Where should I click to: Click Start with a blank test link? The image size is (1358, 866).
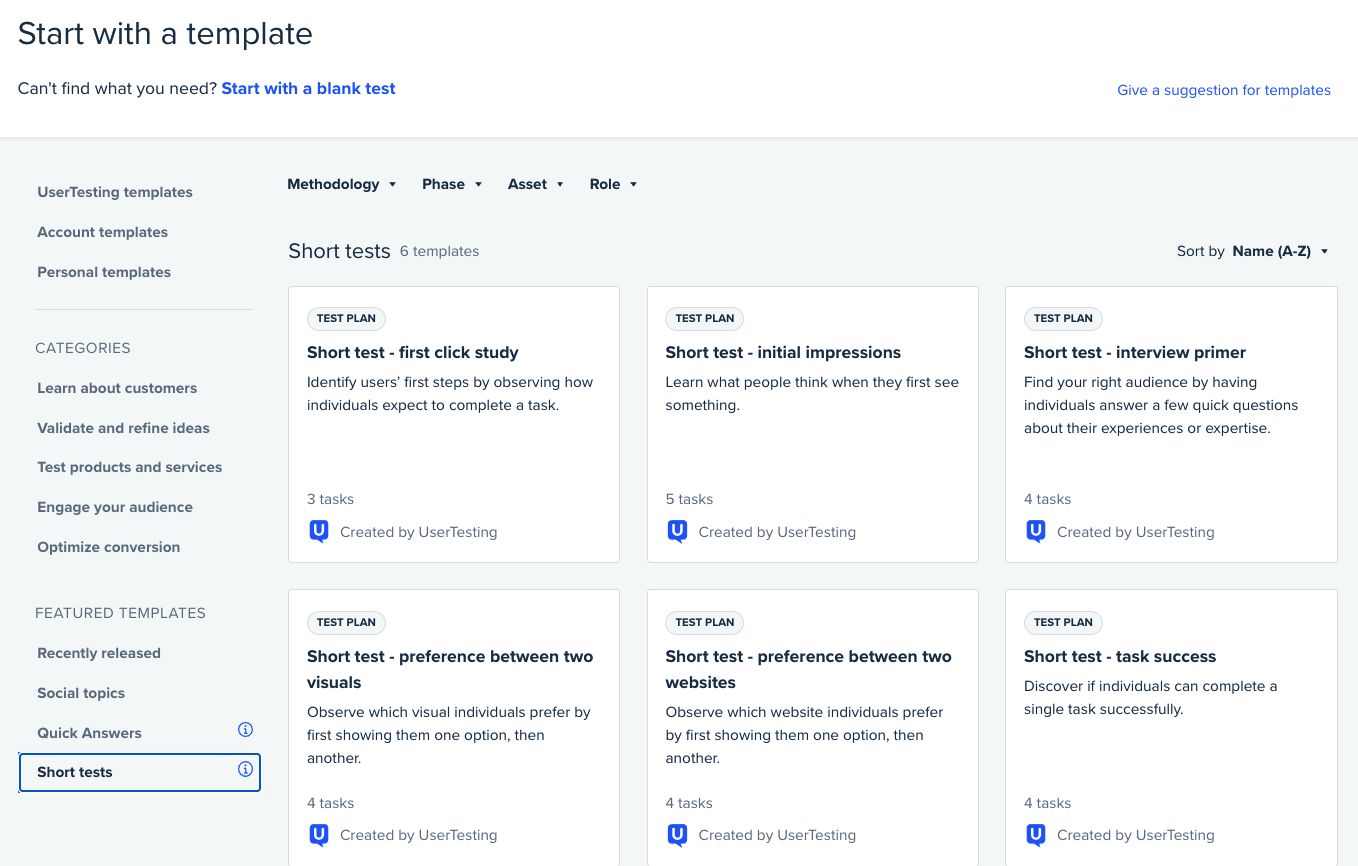[x=308, y=88]
